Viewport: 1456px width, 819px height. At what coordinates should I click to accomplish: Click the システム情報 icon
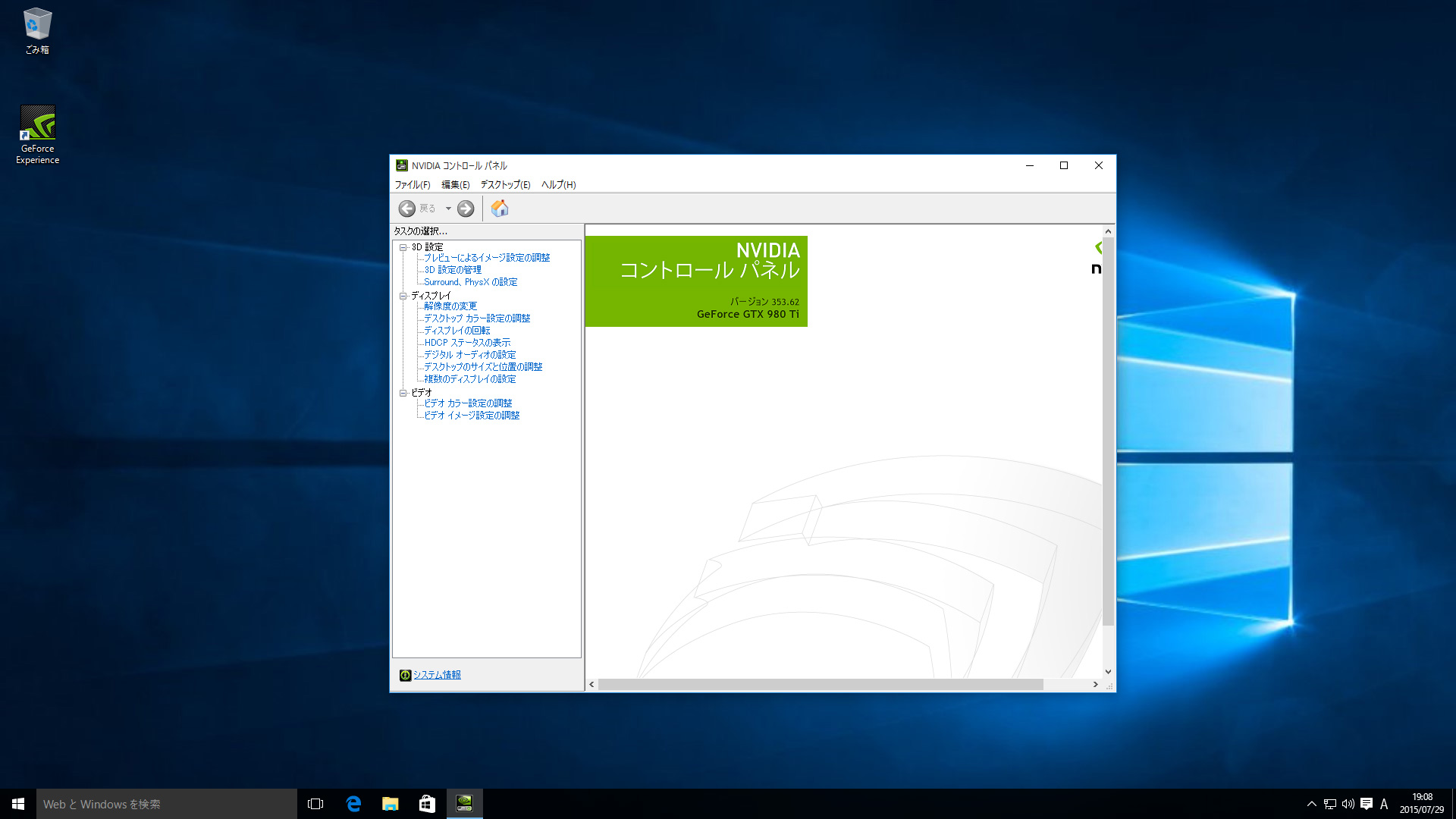coord(405,675)
